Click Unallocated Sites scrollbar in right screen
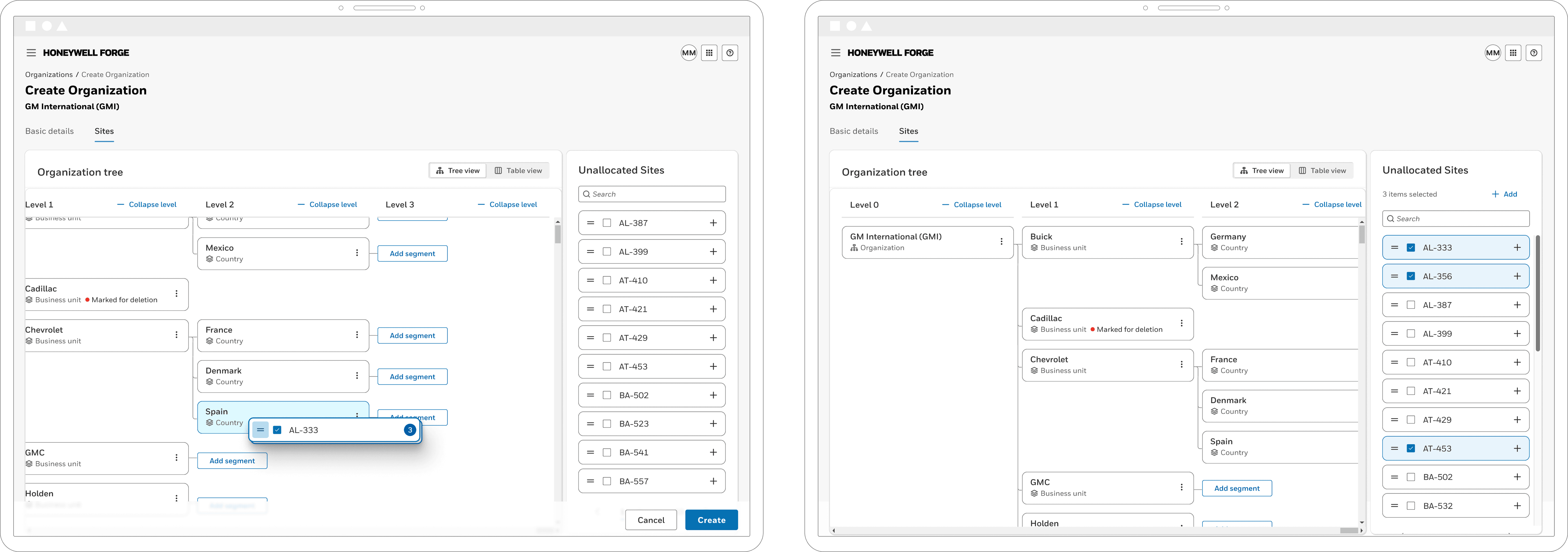 1538,293
